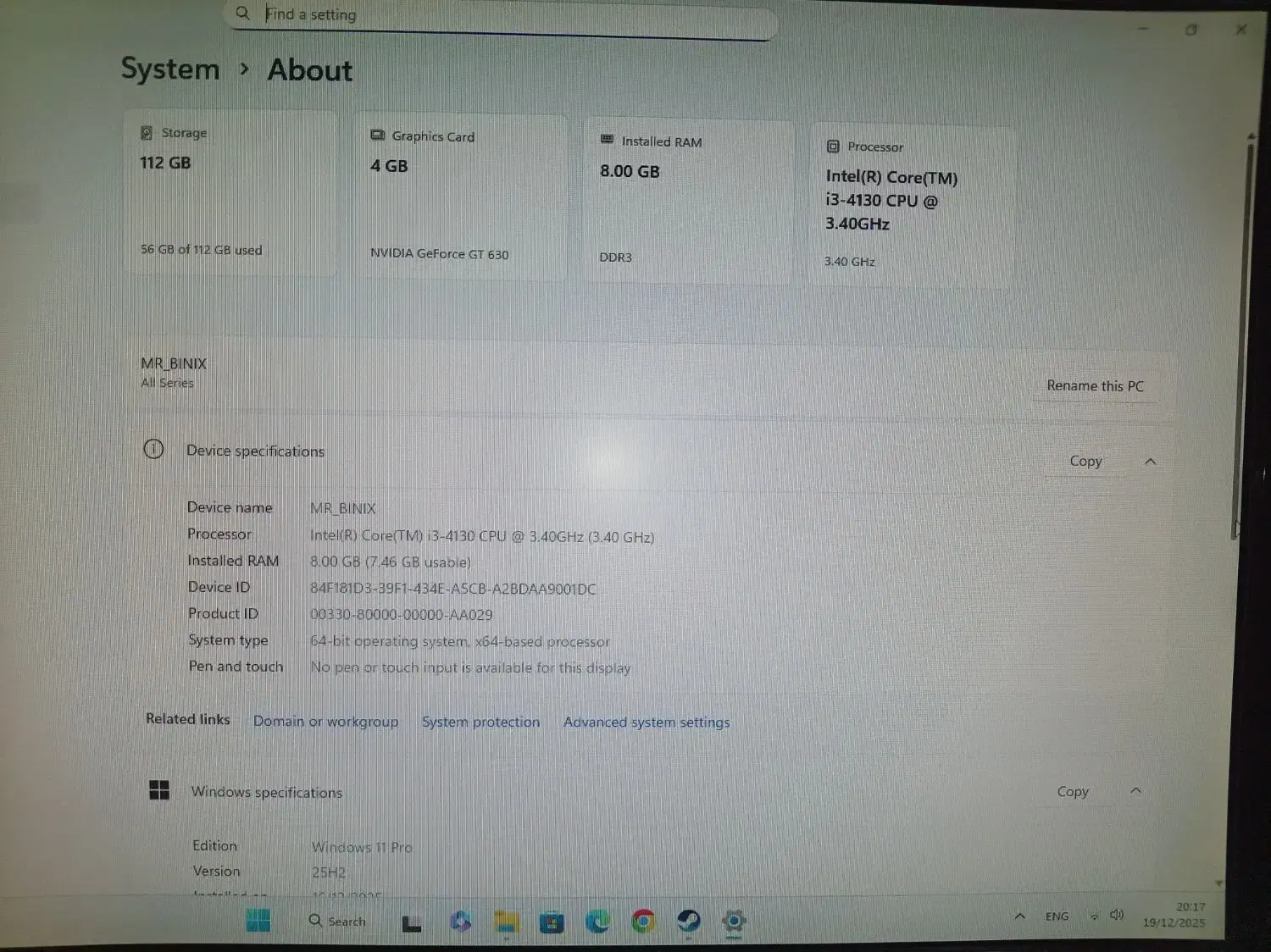Viewport: 1271px width, 952px height.
Task: Click the Settings gear taskbar icon
Action: click(734, 921)
